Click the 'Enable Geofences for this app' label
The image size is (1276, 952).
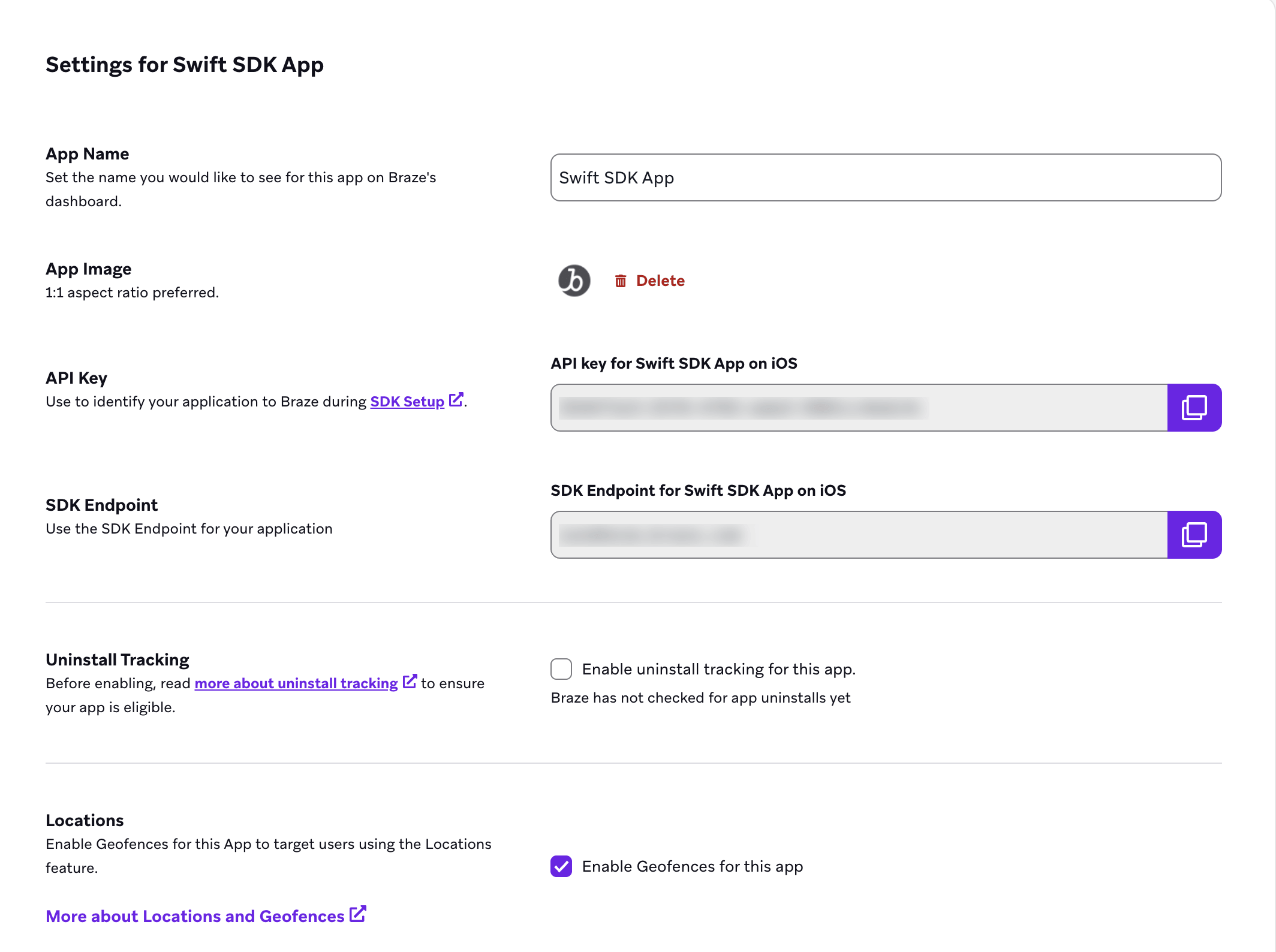(x=693, y=866)
